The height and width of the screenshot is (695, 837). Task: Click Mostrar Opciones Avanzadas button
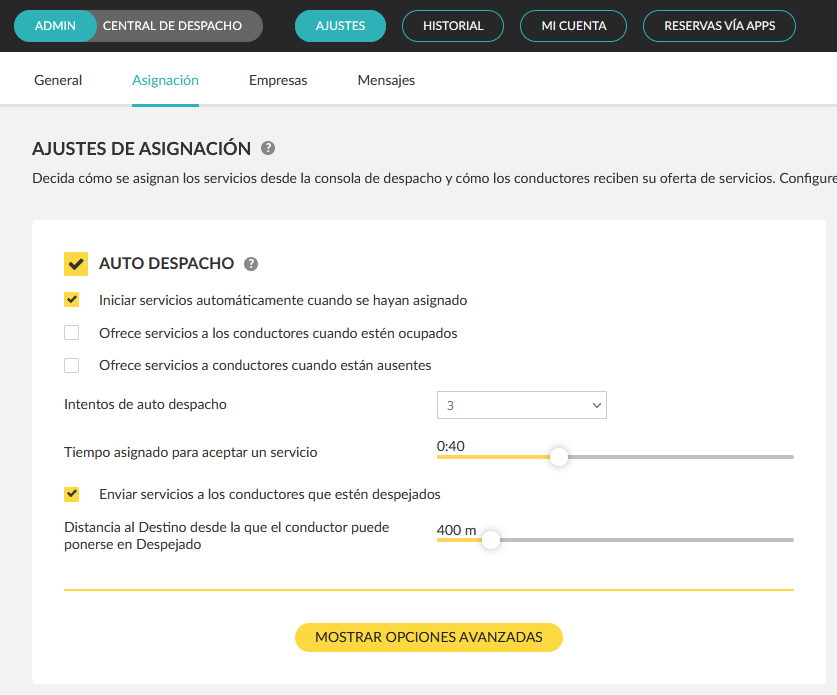pyautogui.click(x=429, y=637)
